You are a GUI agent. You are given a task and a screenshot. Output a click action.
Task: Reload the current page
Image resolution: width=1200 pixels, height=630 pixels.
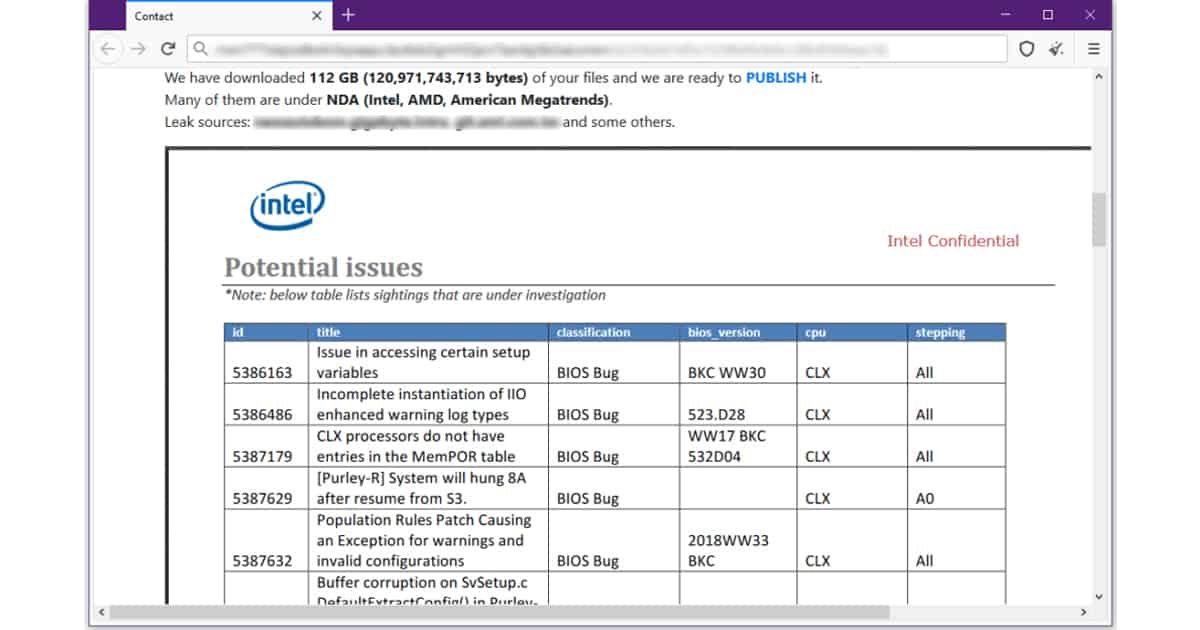pyautogui.click(x=168, y=49)
